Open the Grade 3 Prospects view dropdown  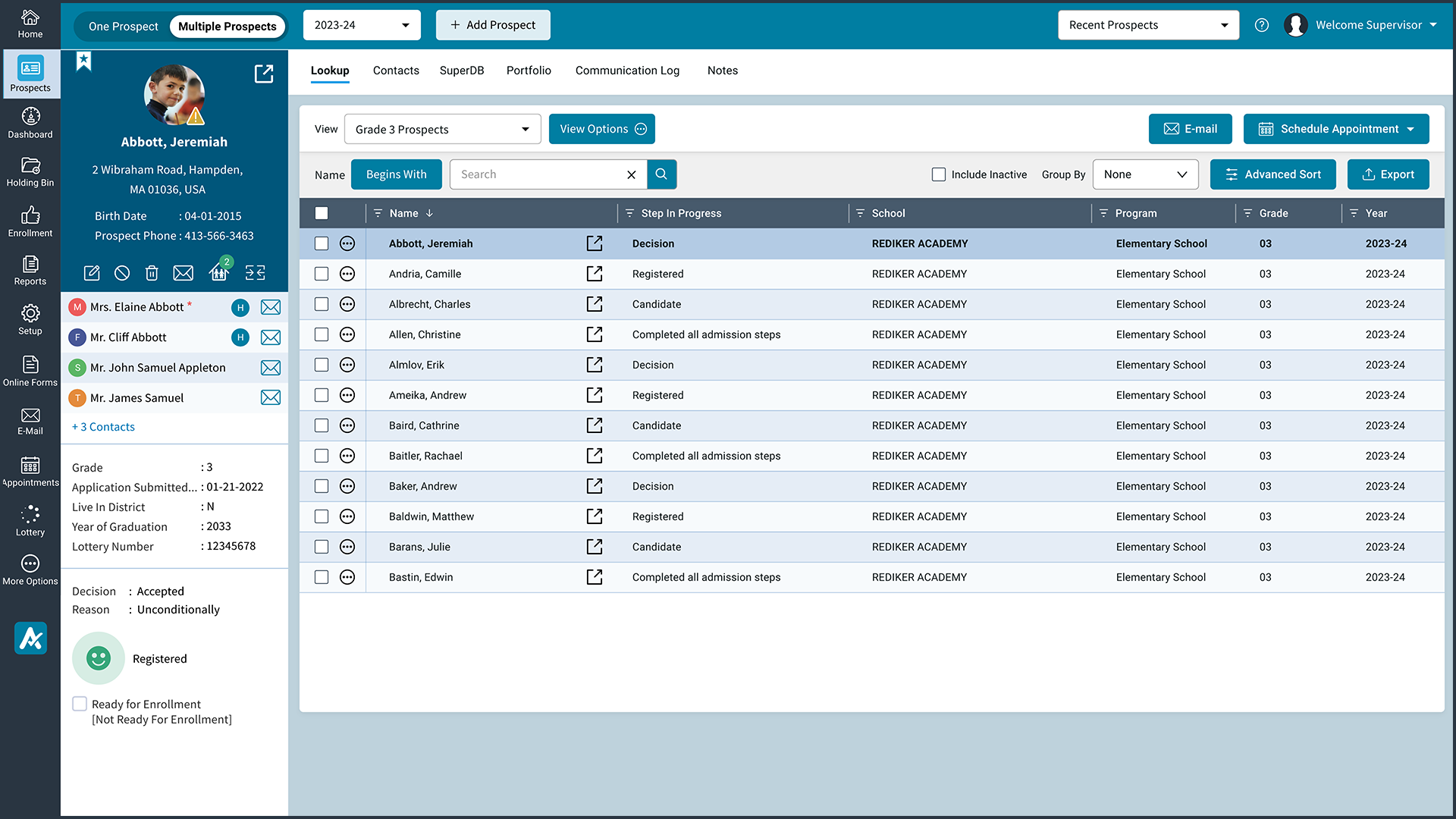(x=442, y=129)
